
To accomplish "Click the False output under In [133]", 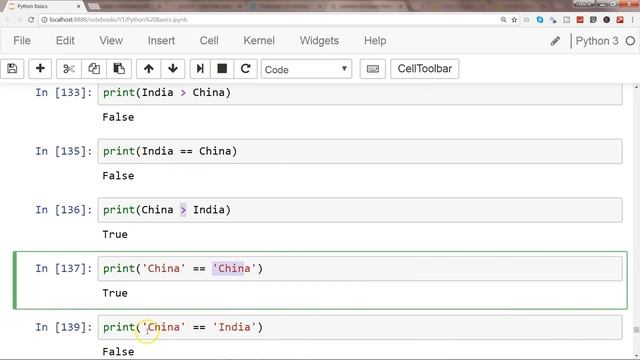I will [x=118, y=117].
